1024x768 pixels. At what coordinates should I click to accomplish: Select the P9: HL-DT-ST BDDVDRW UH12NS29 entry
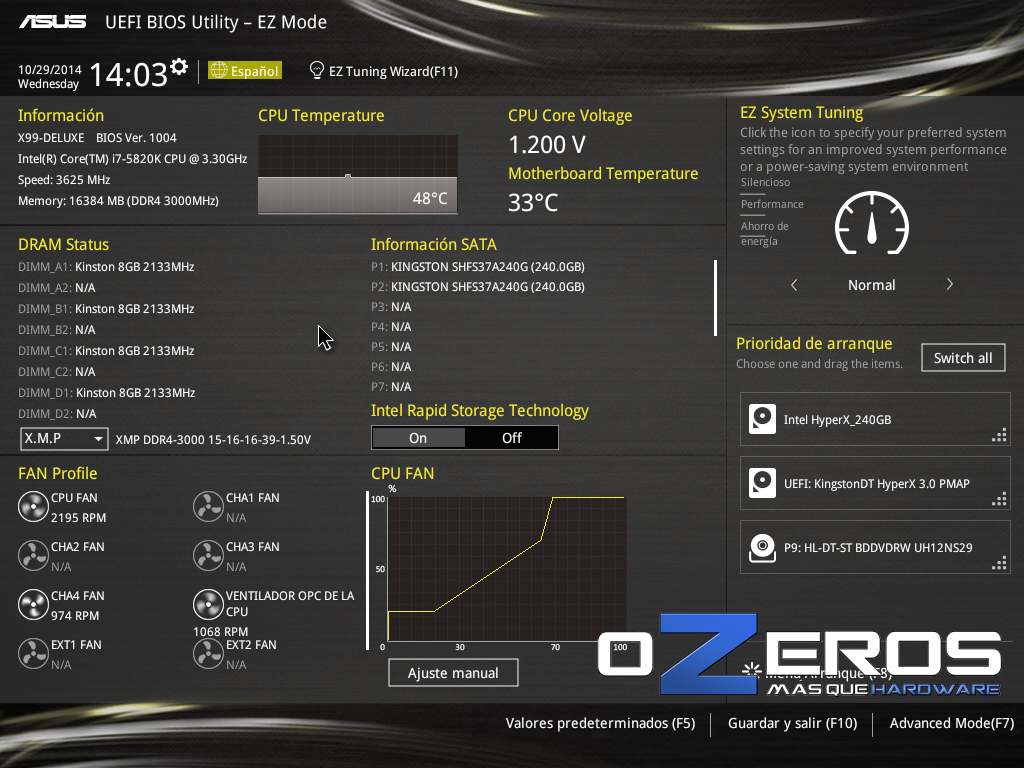click(875, 547)
